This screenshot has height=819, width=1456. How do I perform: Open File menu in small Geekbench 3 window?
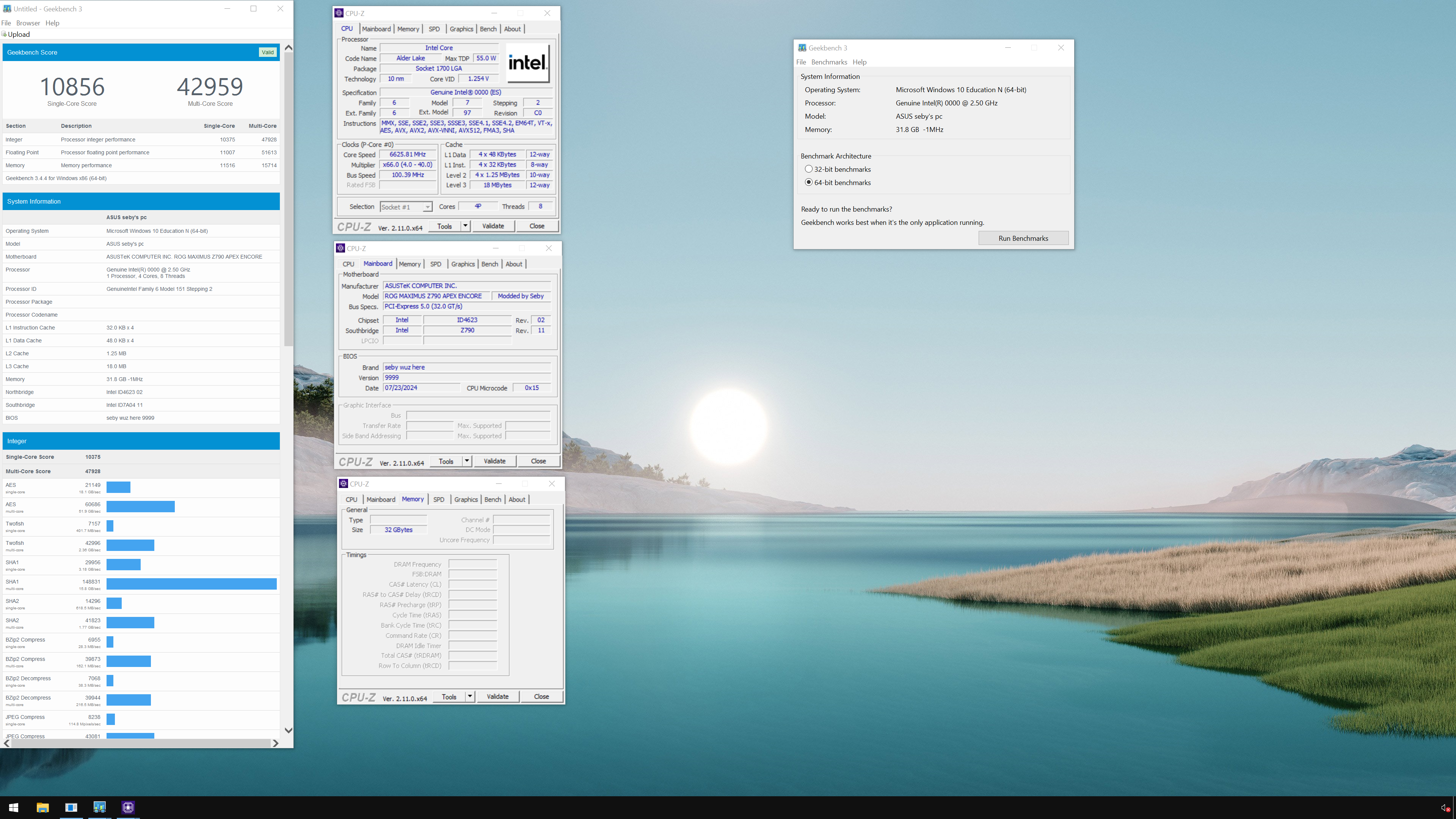click(x=801, y=62)
